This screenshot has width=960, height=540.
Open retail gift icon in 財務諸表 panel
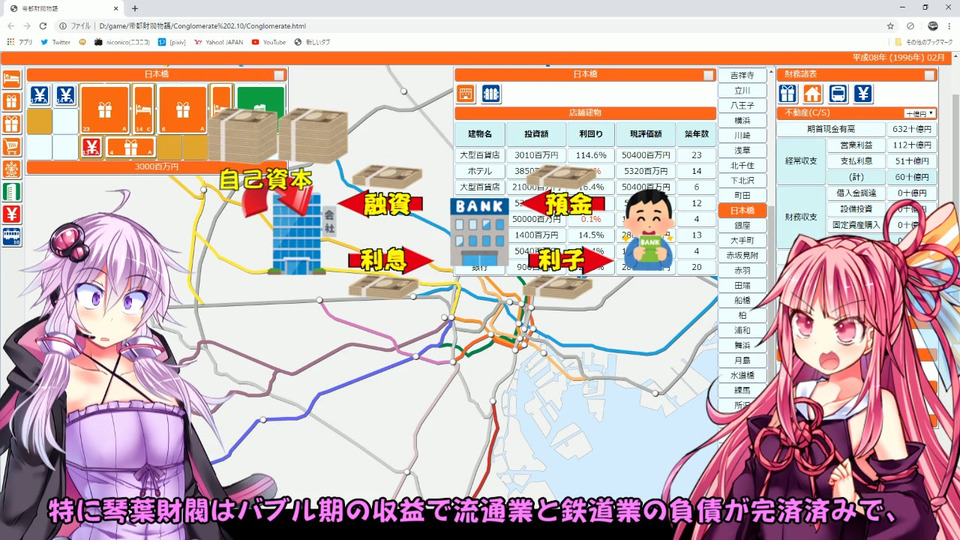pyautogui.click(x=788, y=94)
